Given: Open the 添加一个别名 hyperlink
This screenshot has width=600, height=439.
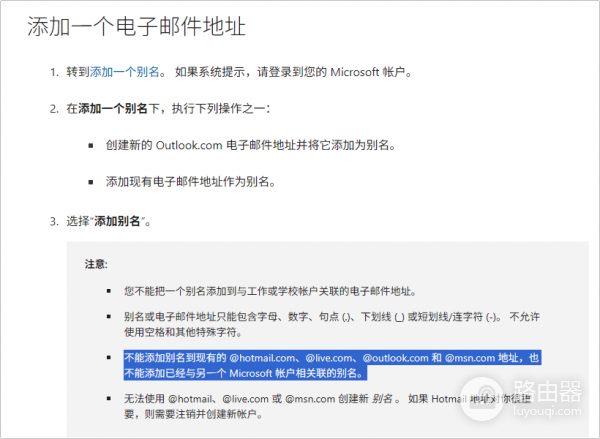Looking at the screenshot, I should (x=124, y=72).
